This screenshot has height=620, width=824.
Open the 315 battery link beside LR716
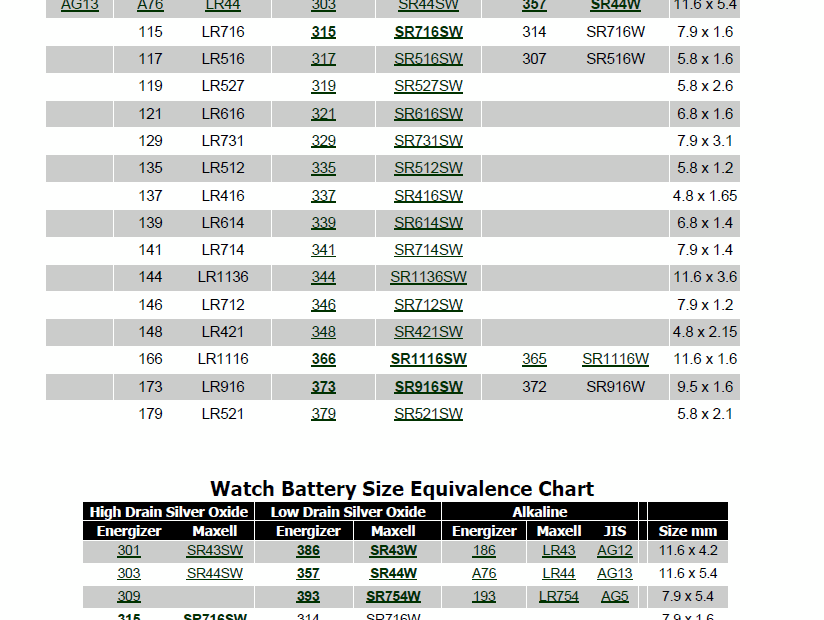coord(323,32)
